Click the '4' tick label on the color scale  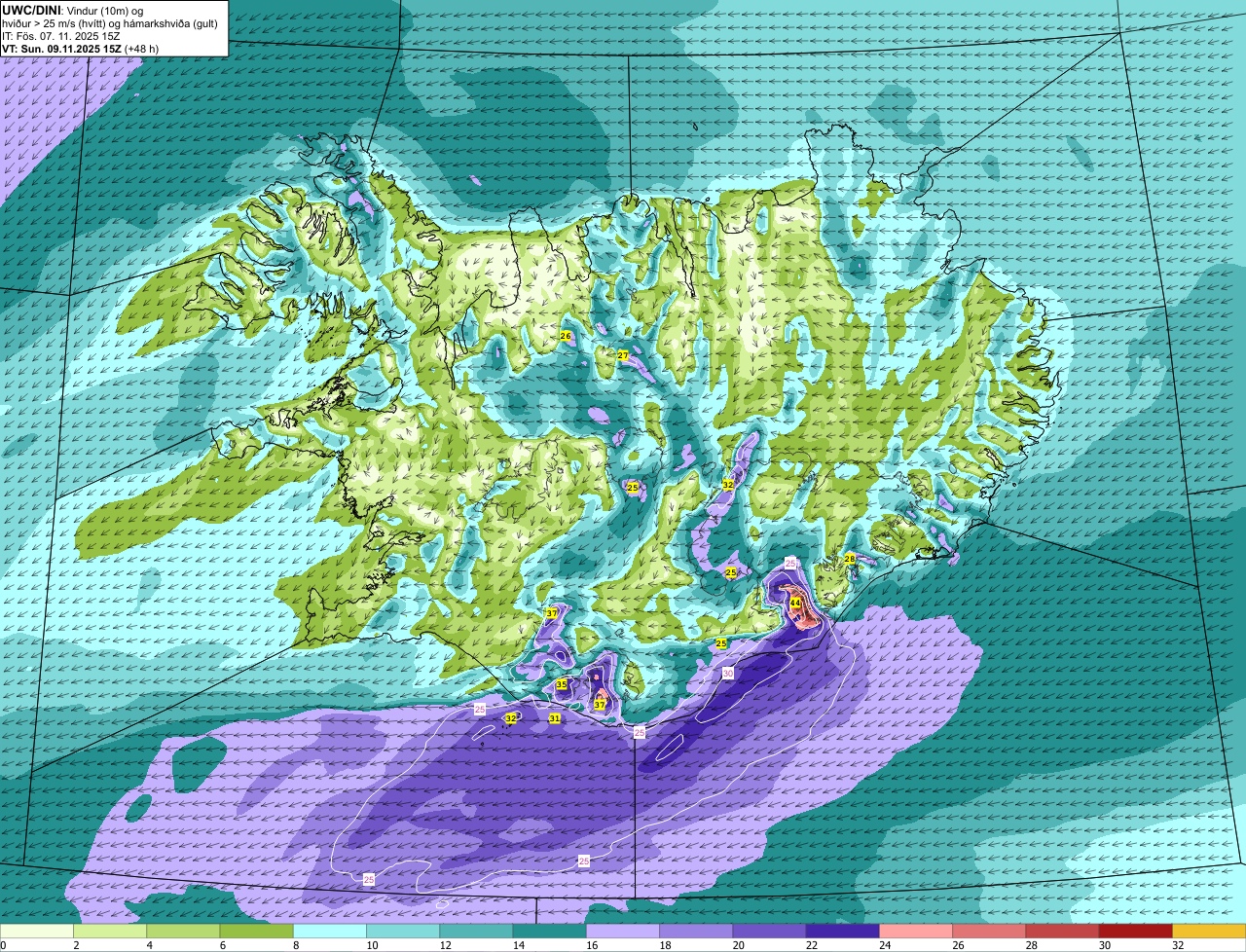148,945
